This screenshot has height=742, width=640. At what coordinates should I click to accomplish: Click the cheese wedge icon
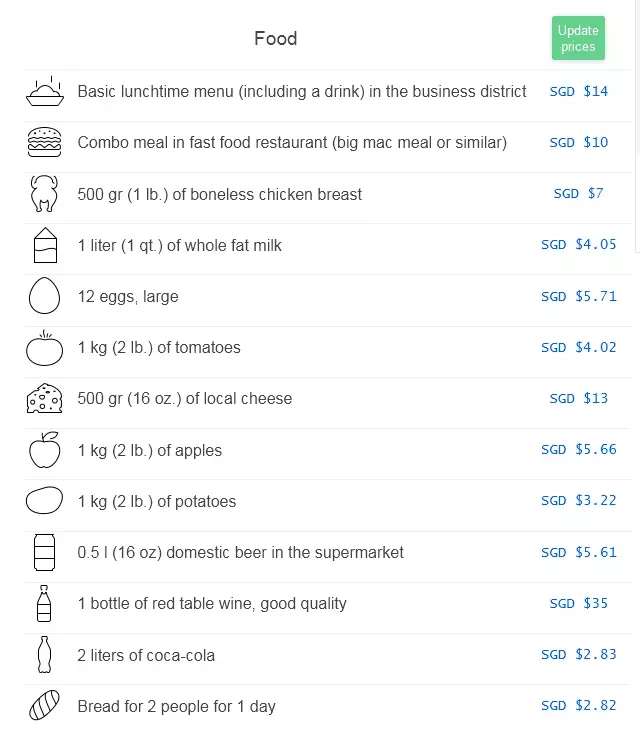(x=44, y=398)
